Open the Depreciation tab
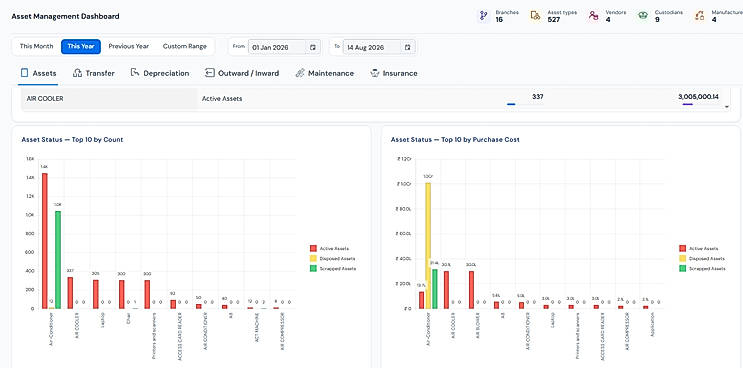 (160, 73)
